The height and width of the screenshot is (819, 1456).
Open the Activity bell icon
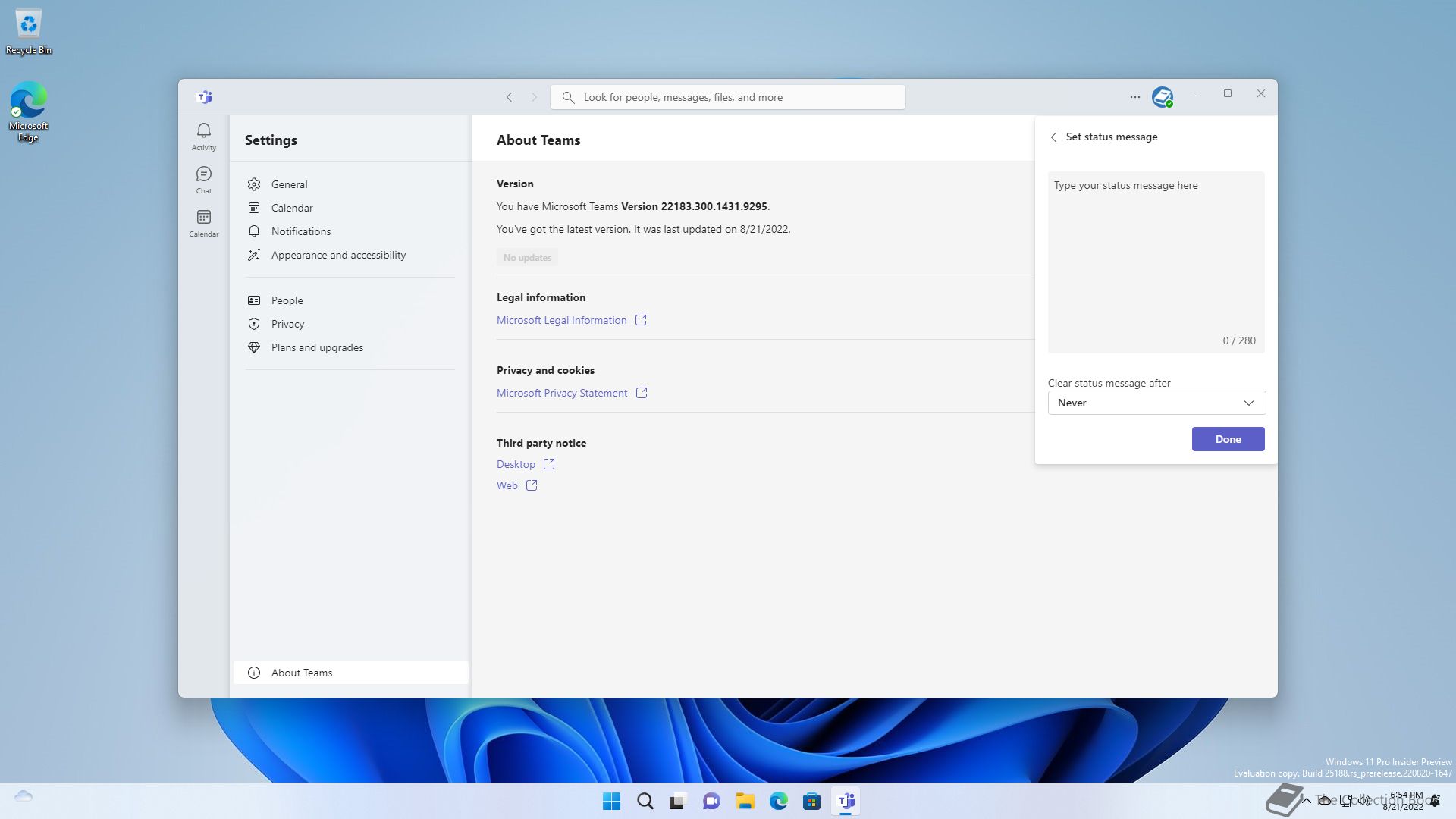tap(203, 137)
